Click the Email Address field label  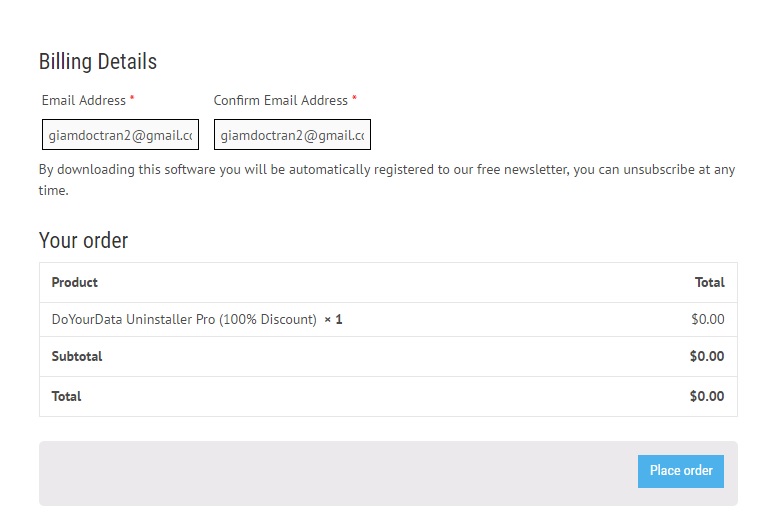point(84,100)
